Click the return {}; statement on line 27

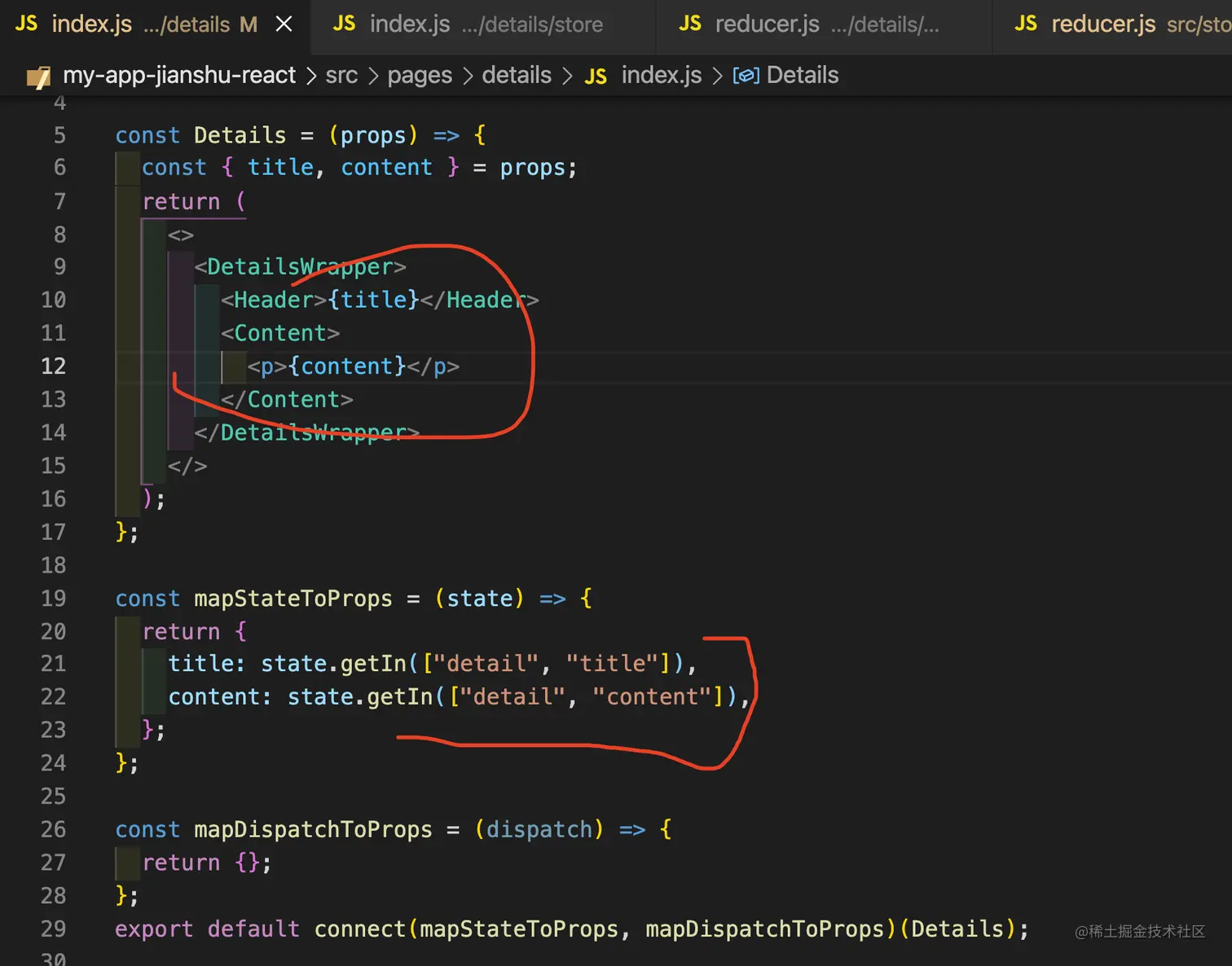point(207,863)
